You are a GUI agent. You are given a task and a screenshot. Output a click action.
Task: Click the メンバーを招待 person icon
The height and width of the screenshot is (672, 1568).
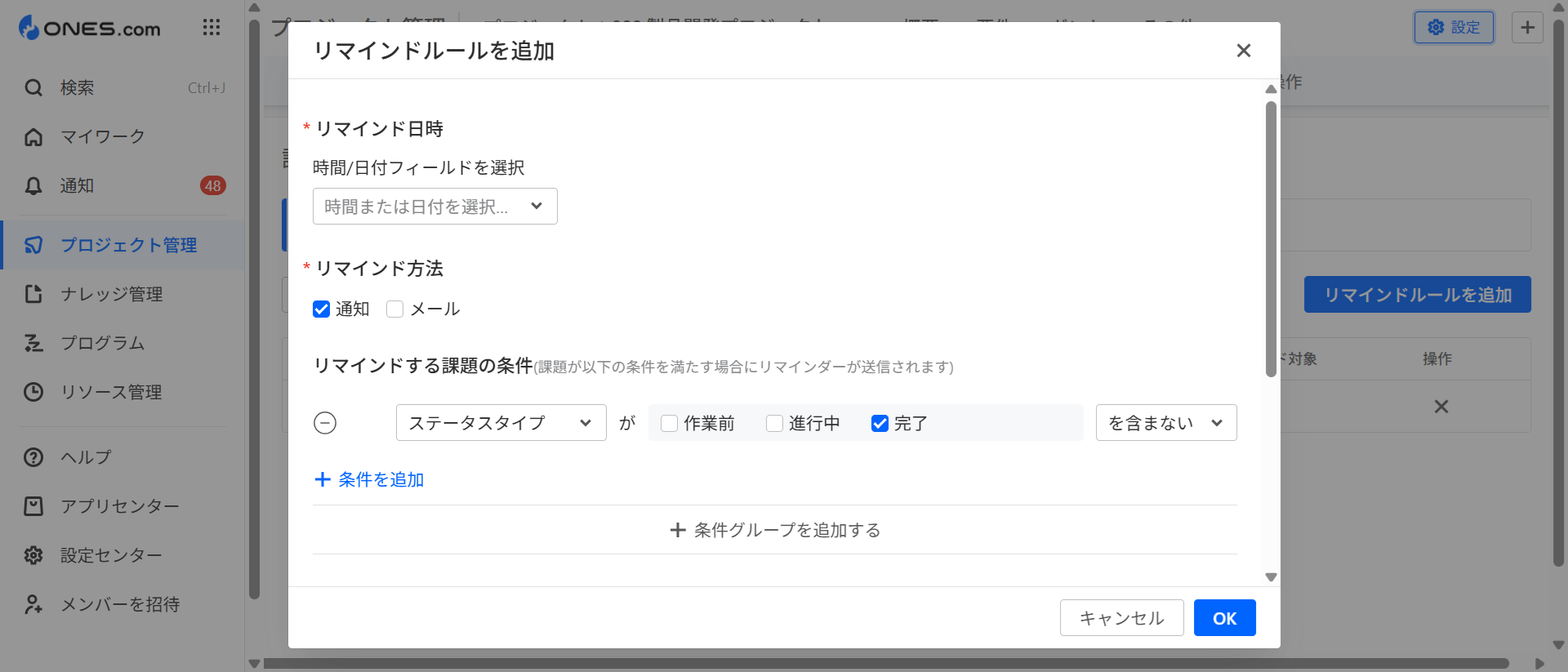click(x=33, y=604)
